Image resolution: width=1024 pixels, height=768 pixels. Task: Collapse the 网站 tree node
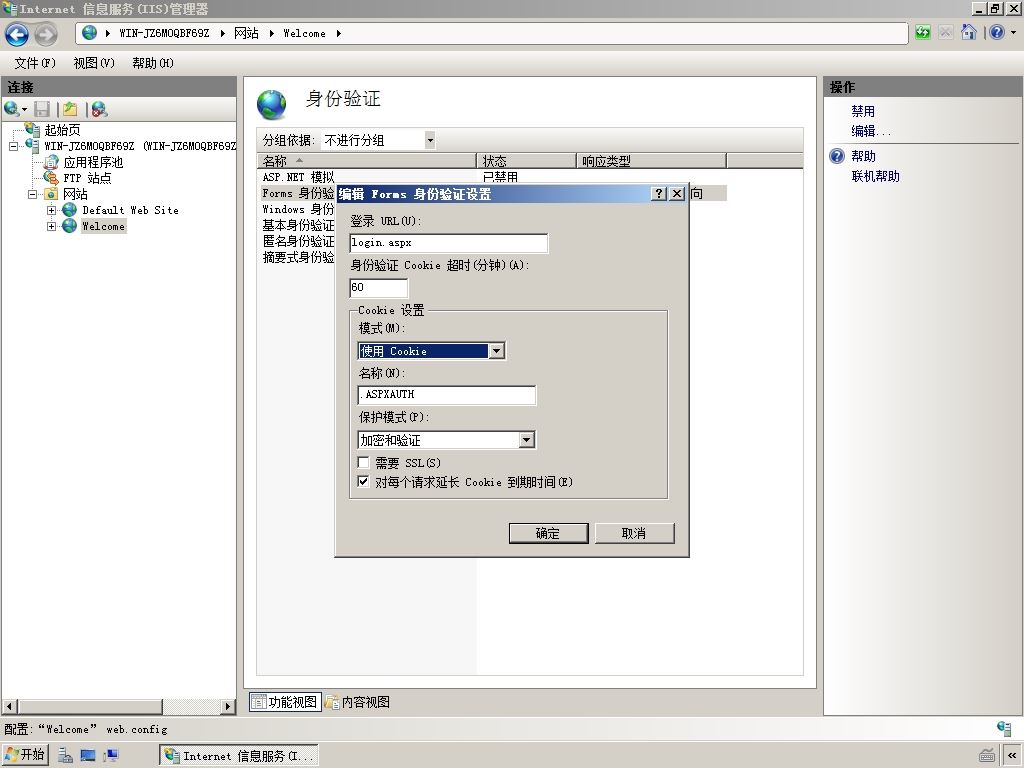coord(33,194)
